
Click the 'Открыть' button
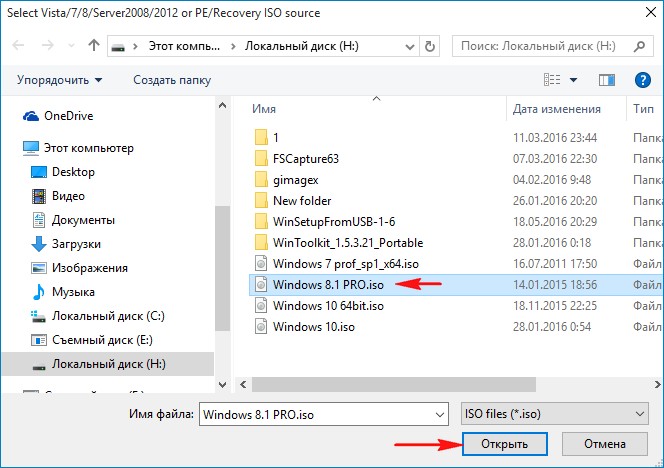point(504,444)
